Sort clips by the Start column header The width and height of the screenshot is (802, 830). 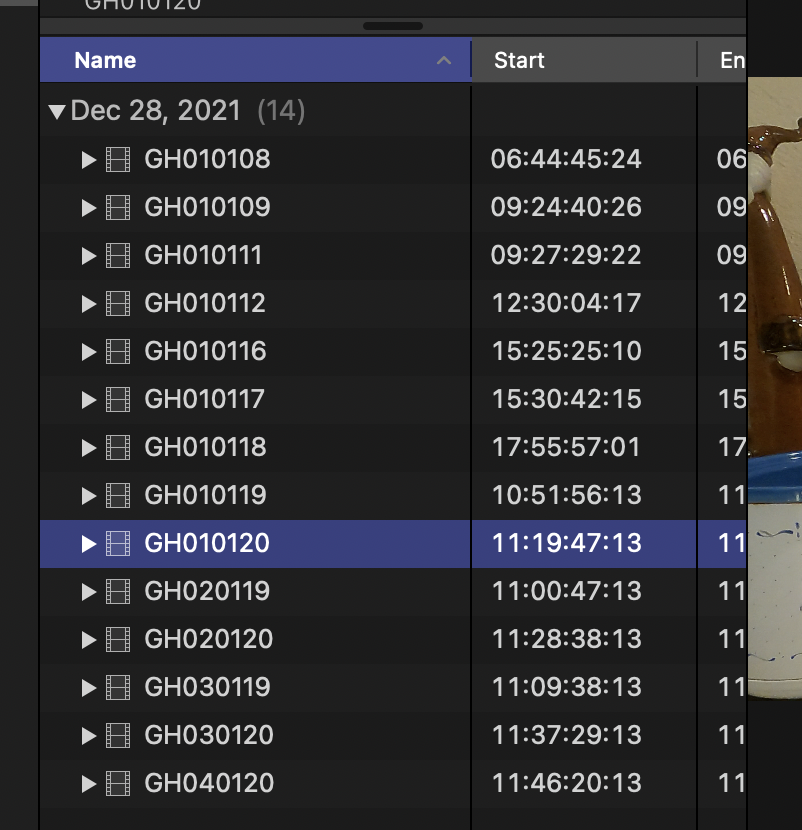(519, 60)
